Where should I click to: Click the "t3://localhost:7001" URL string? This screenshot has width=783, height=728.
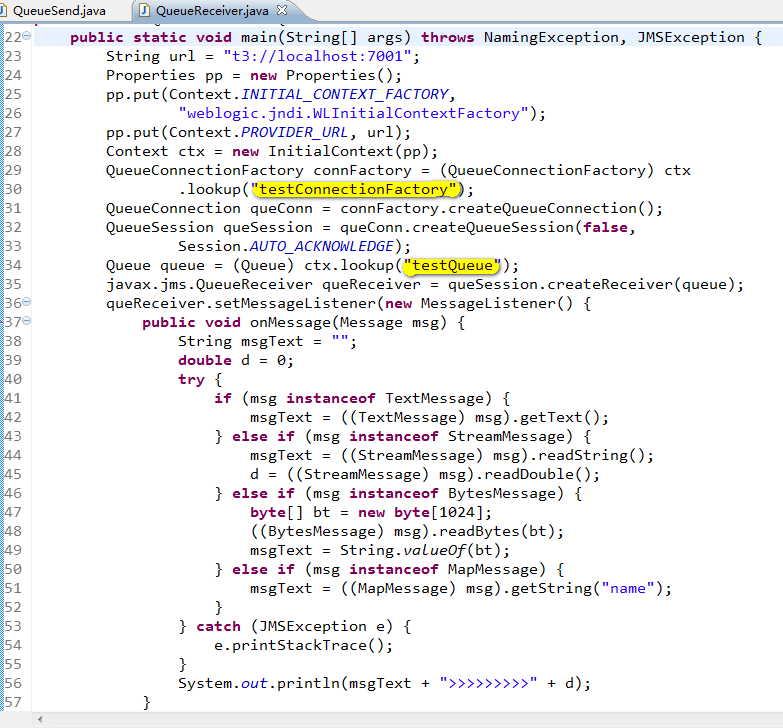pos(320,56)
